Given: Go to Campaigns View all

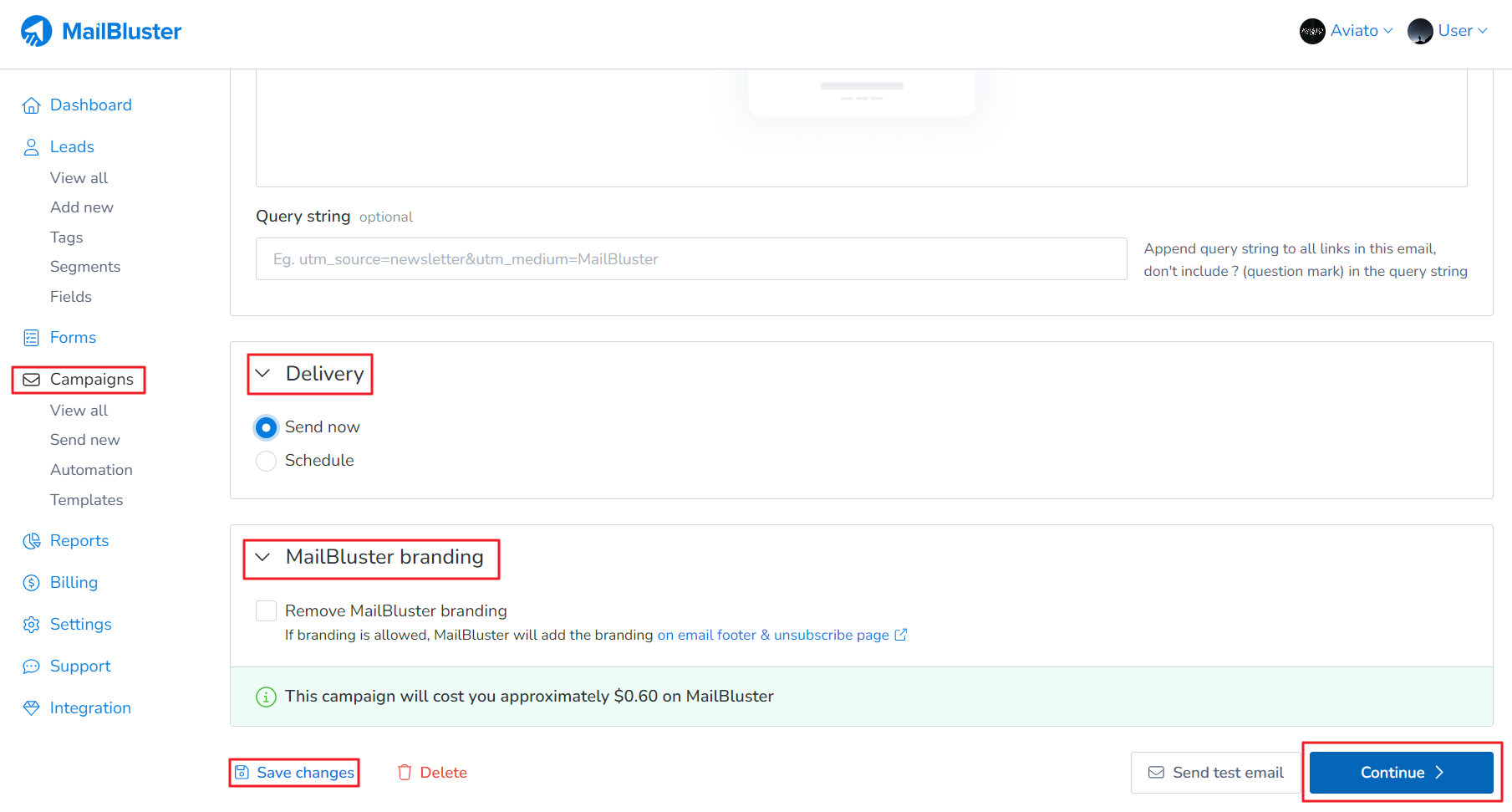Looking at the screenshot, I should point(79,411).
